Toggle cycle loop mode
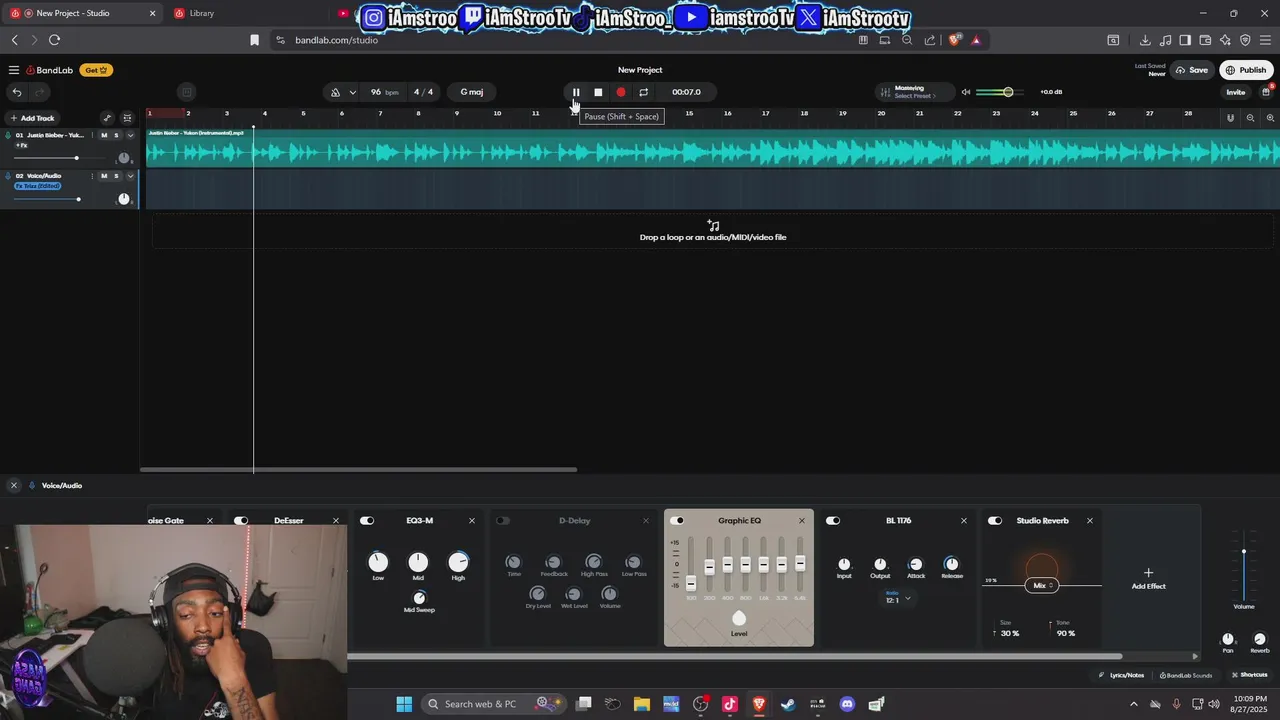This screenshot has width=1280, height=720. click(x=643, y=92)
